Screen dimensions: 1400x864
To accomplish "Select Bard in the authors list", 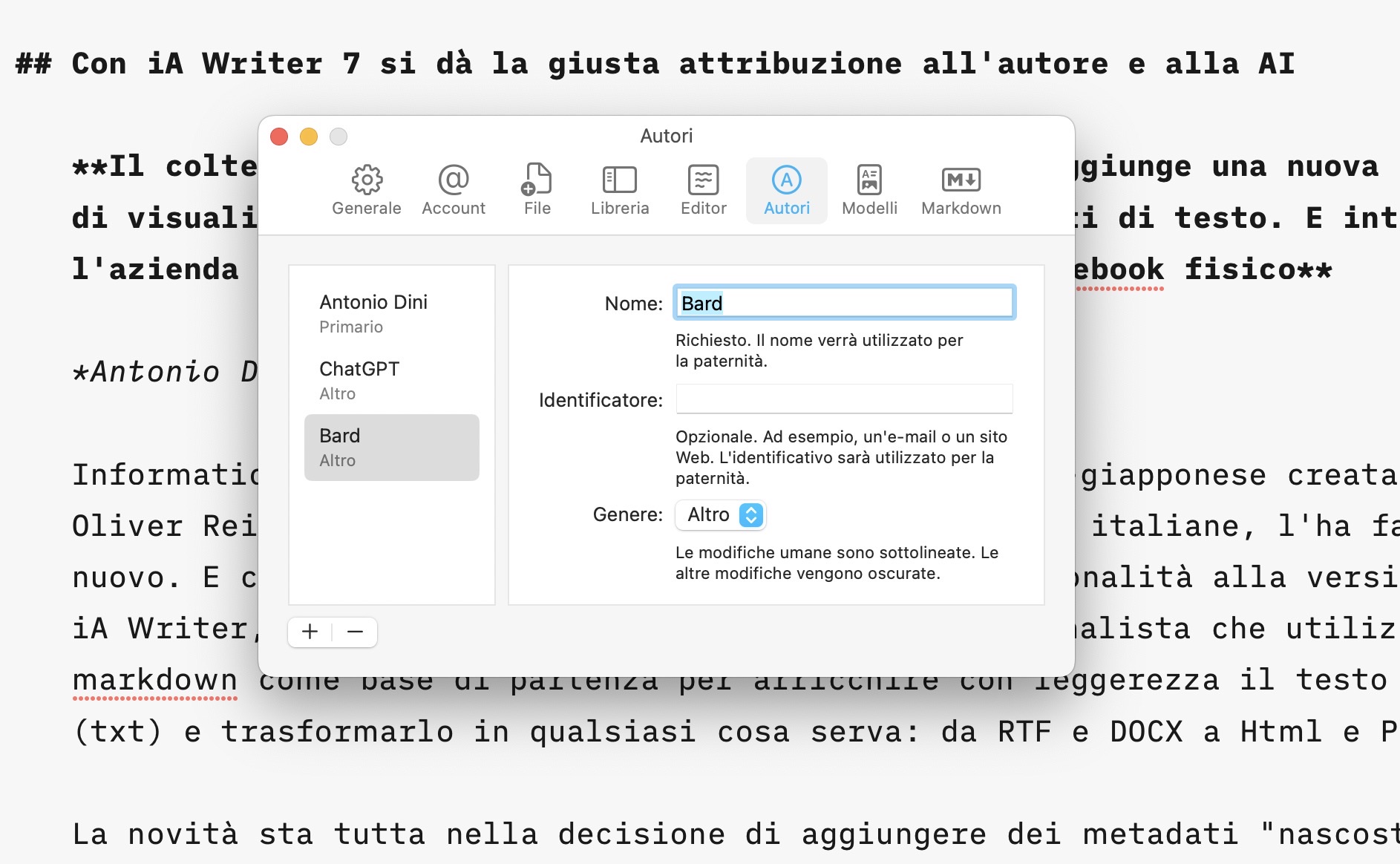I will click(x=392, y=447).
